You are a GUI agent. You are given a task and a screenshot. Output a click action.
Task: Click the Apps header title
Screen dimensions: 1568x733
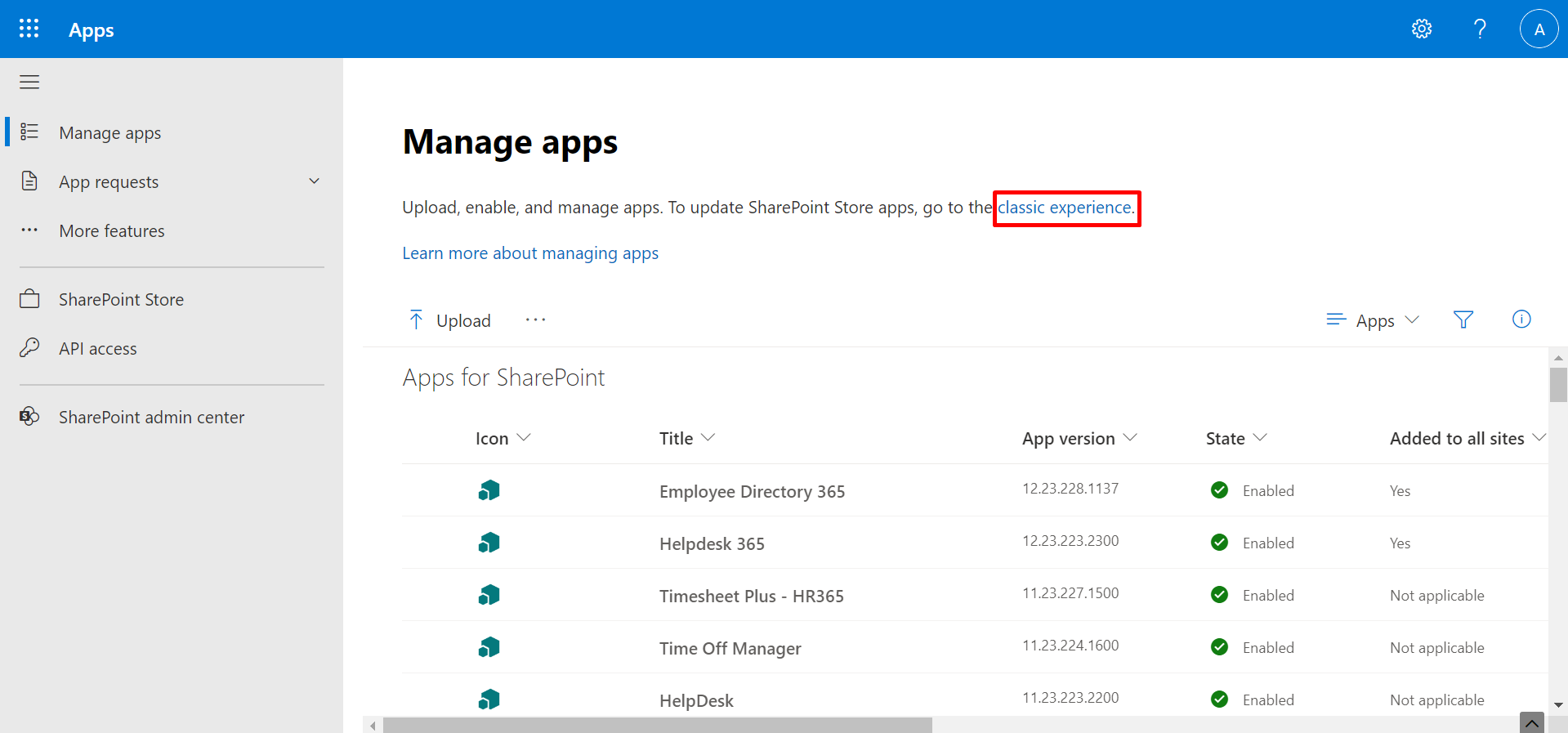(x=92, y=30)
